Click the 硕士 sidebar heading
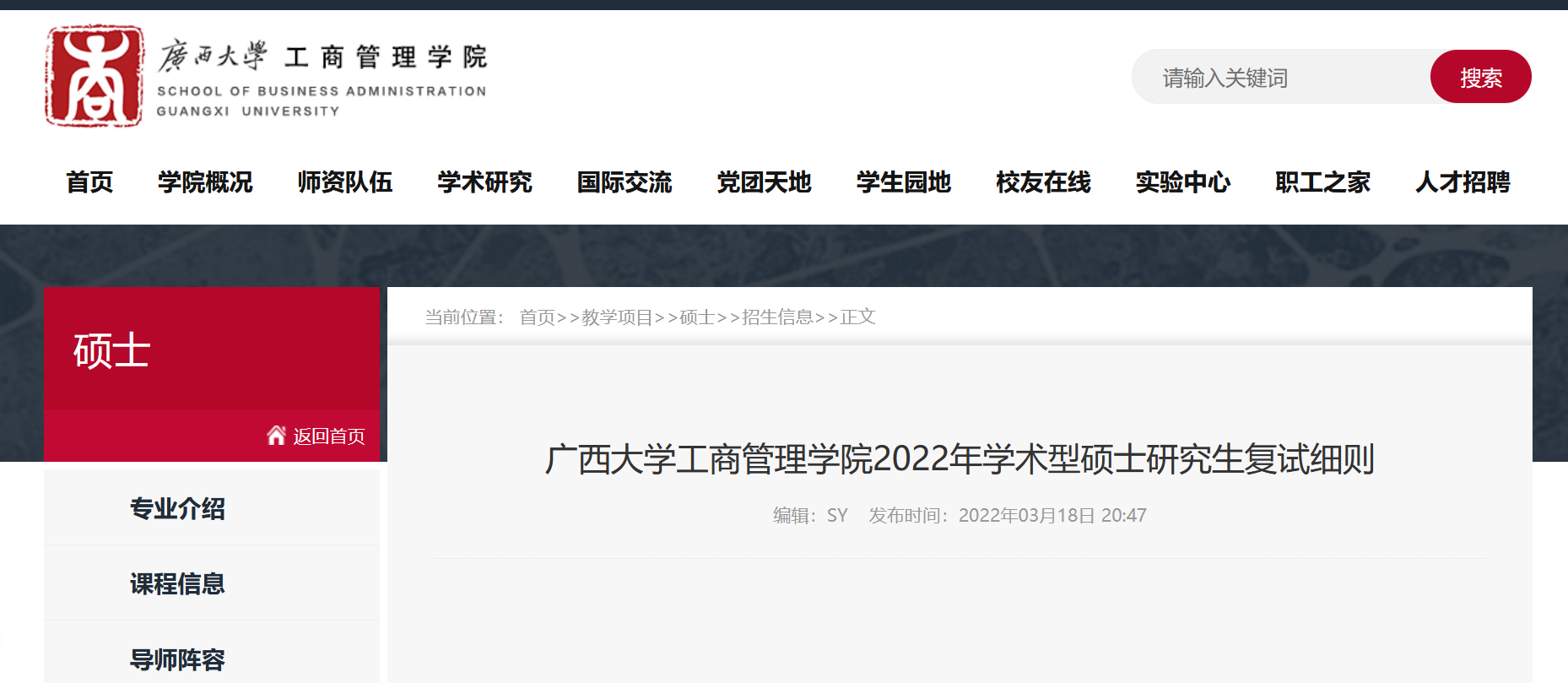This screenshot has height=683, width=1568. point(111,350)
